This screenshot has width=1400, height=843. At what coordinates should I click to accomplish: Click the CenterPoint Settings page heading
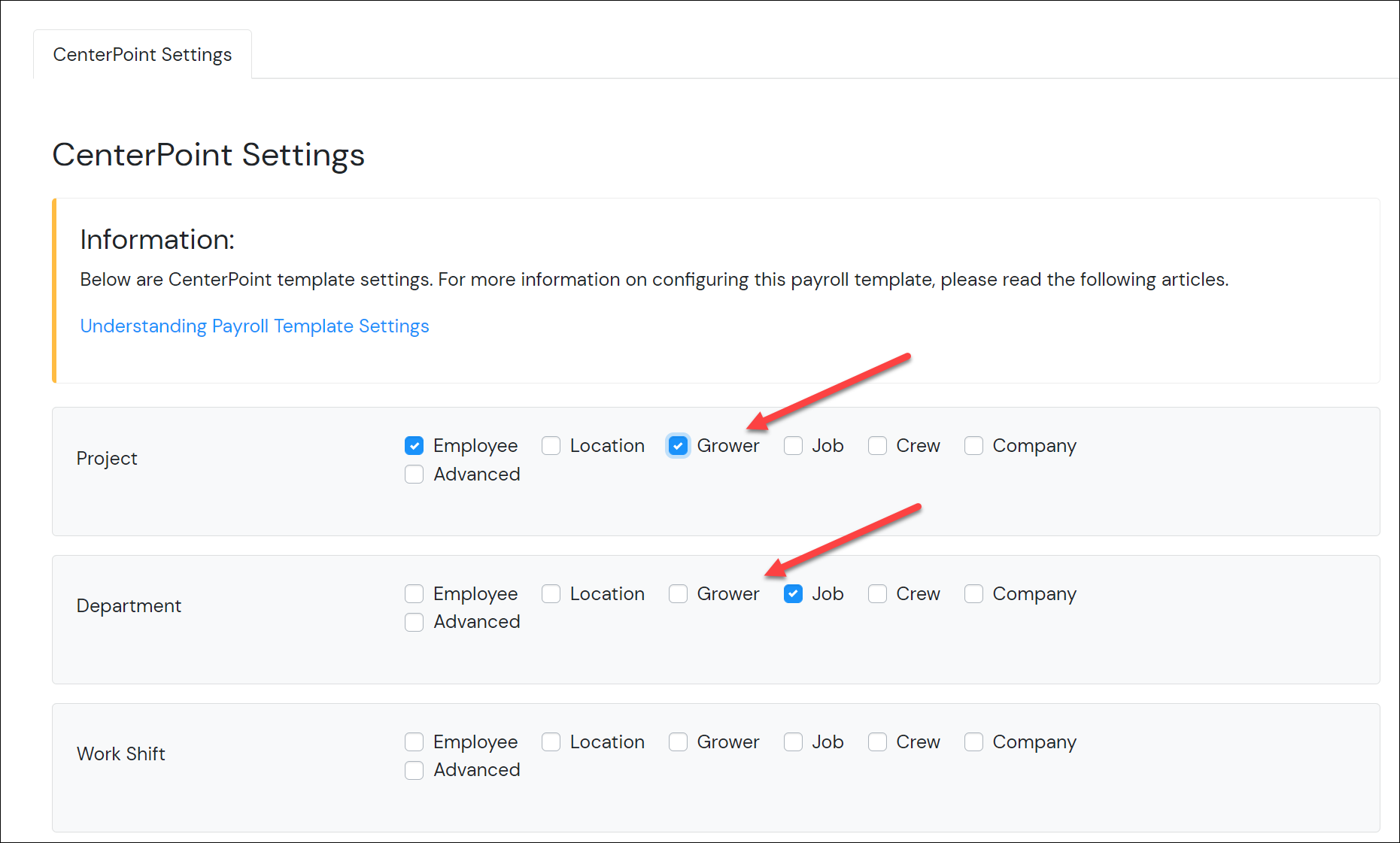pos(208,155)
